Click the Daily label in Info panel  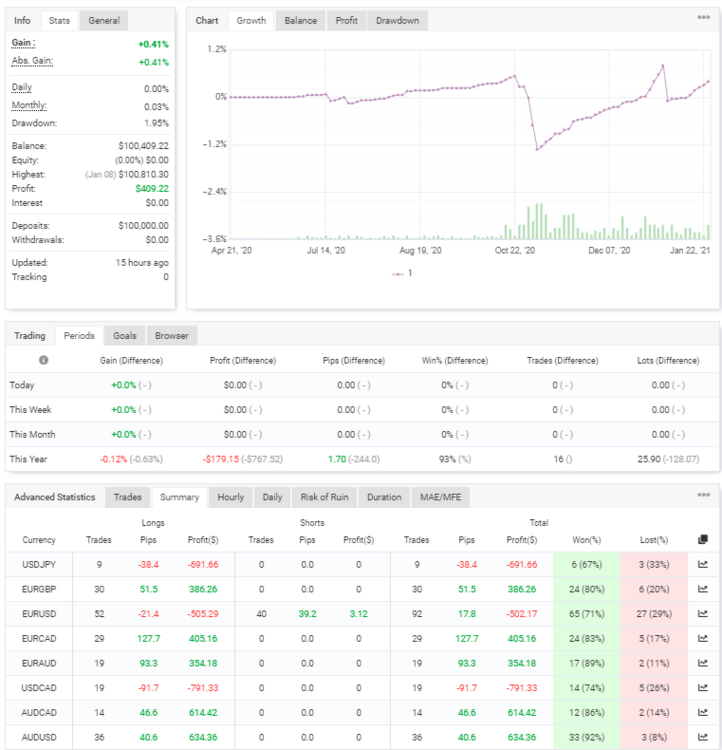(22, 88)
